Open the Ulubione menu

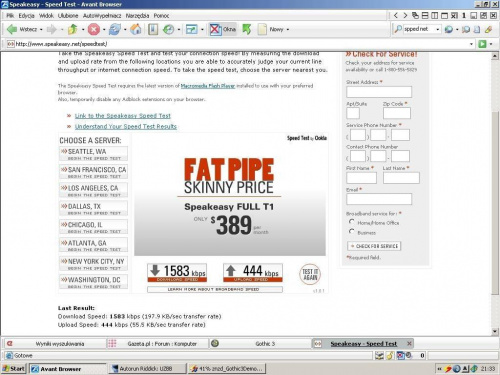tap(68, 16)
